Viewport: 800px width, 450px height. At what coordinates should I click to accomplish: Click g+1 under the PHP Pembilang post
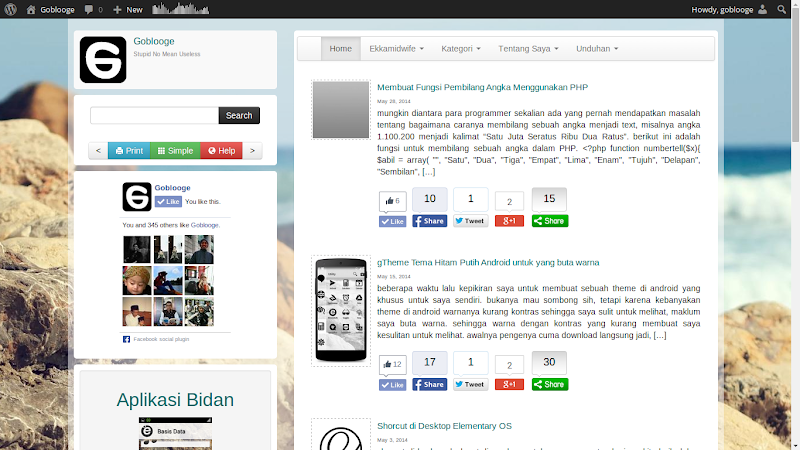(x=509, y=221)
